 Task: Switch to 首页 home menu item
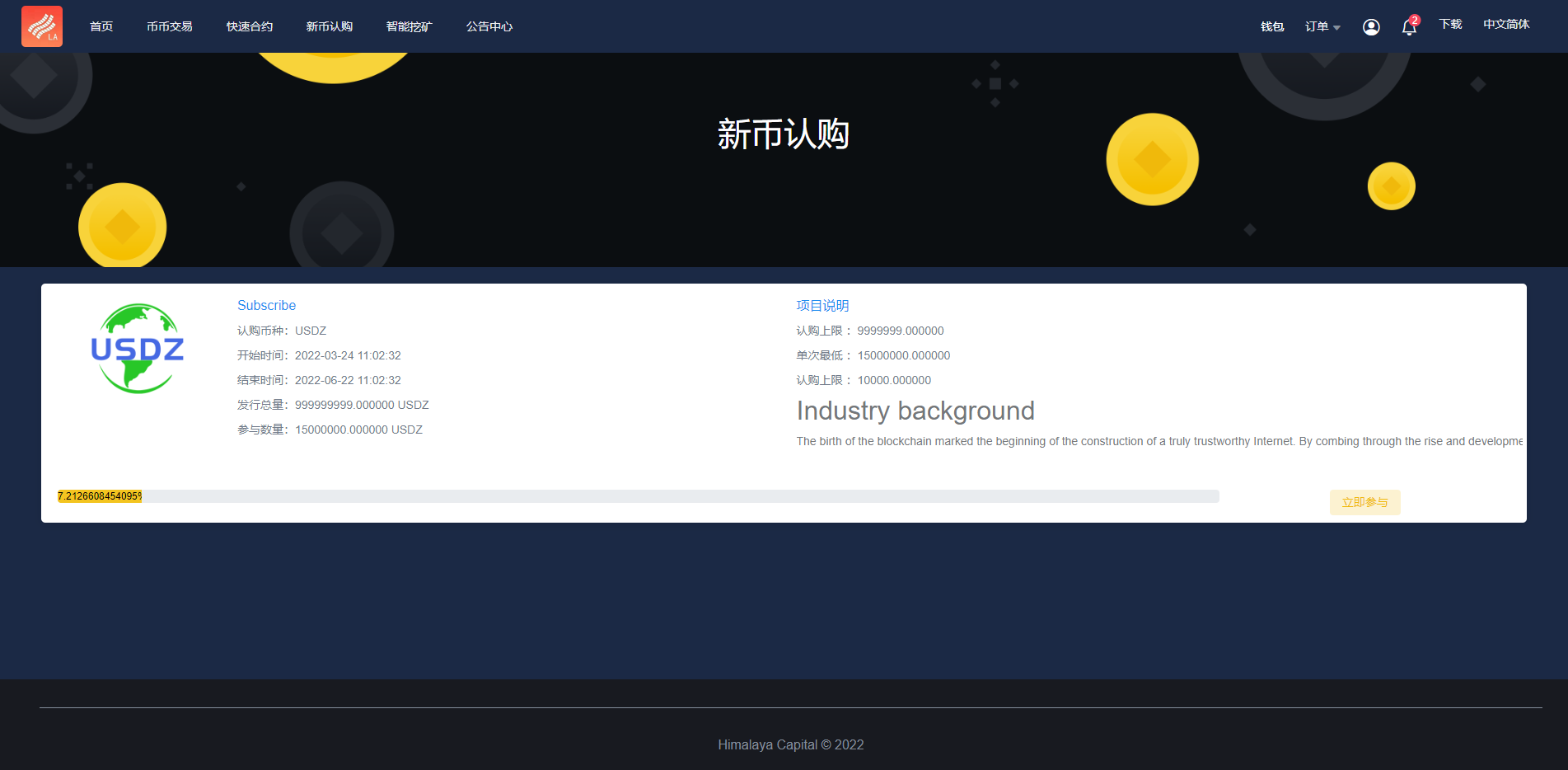[x=101, y=26]
